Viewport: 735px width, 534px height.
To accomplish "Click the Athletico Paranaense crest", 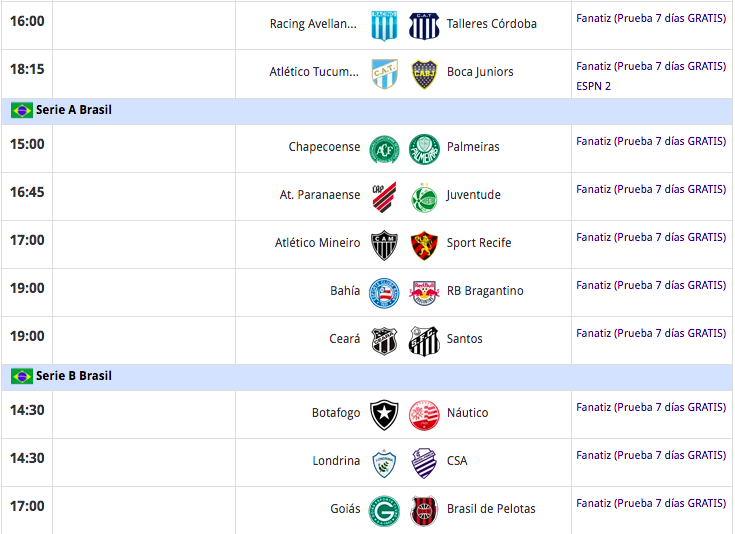I will pos(384,196).
